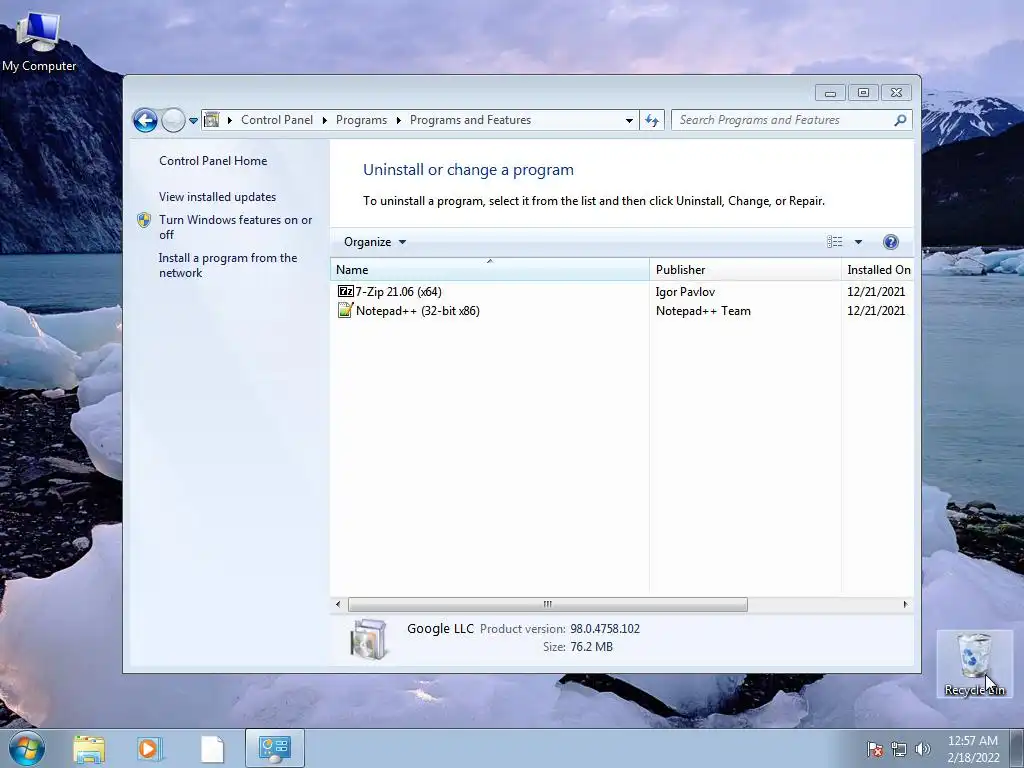Screen dimensions: 1024x768
Task: Click Control Panel taskbar button
Action: (275, 748)
